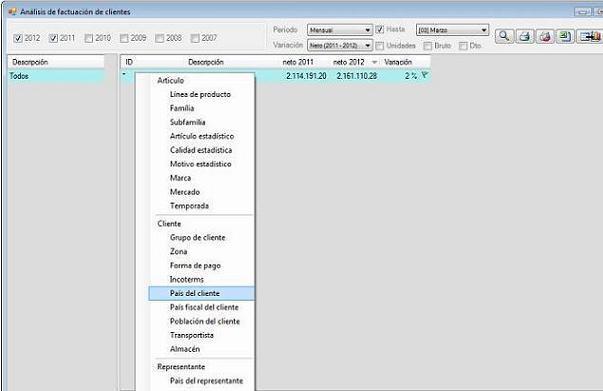Open the Variación Neto dropdown
The width and height of the screenshot is (603, 391).
[x=340, y=45]
